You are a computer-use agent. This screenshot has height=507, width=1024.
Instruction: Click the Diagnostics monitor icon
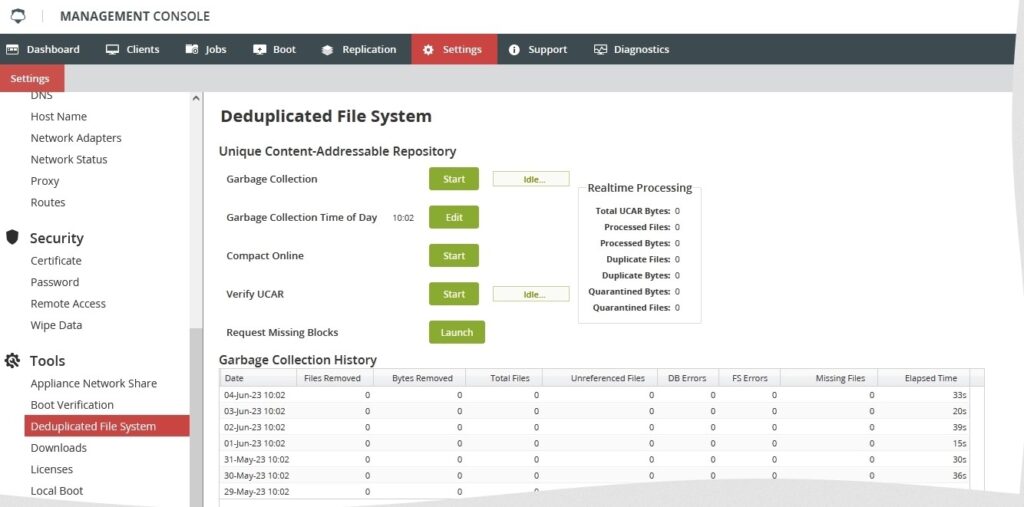(x=600, y=50)
